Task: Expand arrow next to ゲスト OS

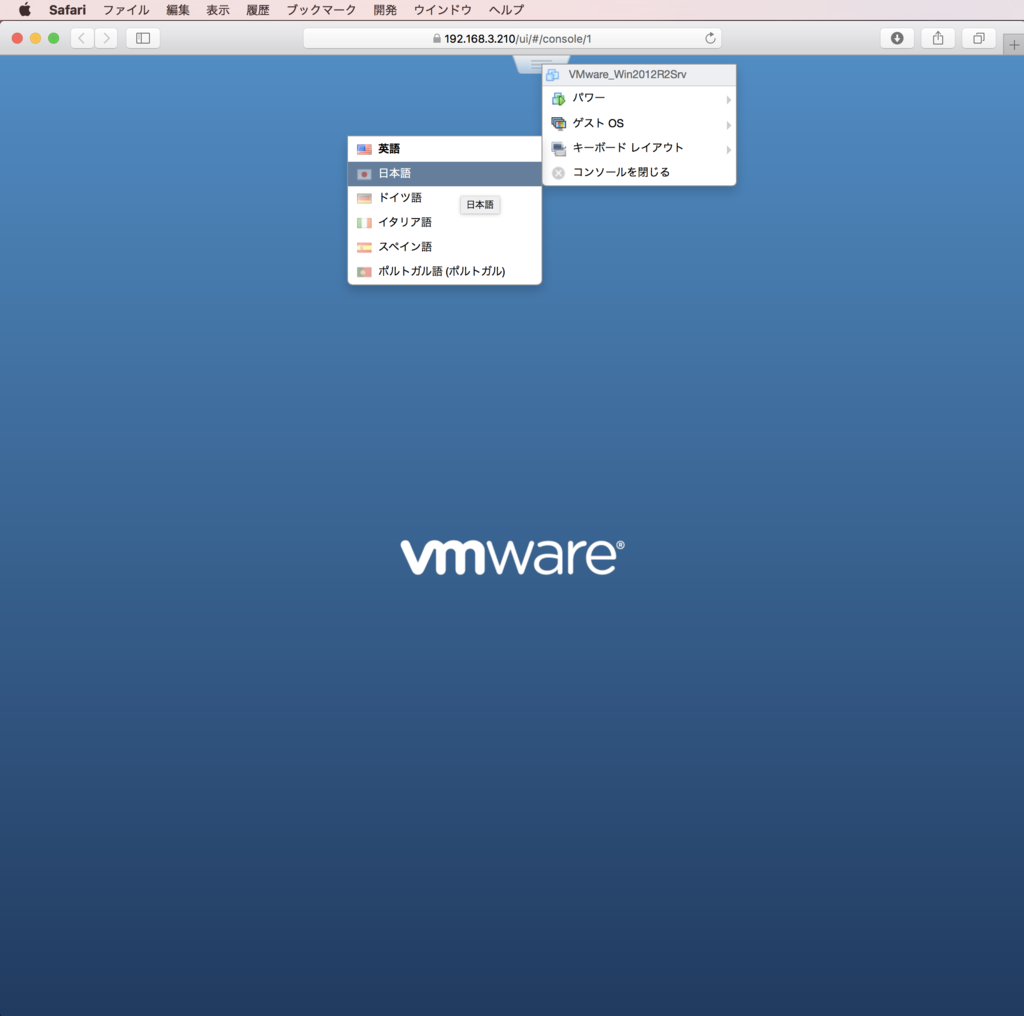Action: click(x=728, y=125)
